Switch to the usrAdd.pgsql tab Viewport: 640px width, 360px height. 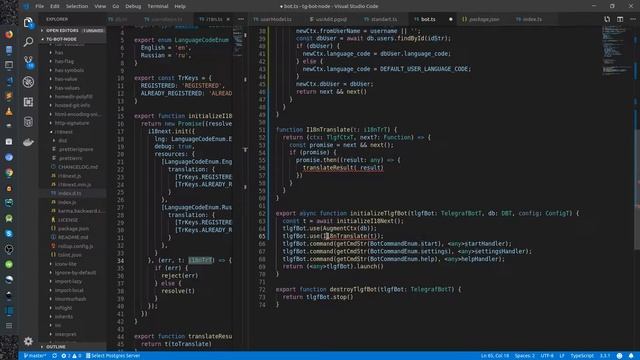(330, 19)
